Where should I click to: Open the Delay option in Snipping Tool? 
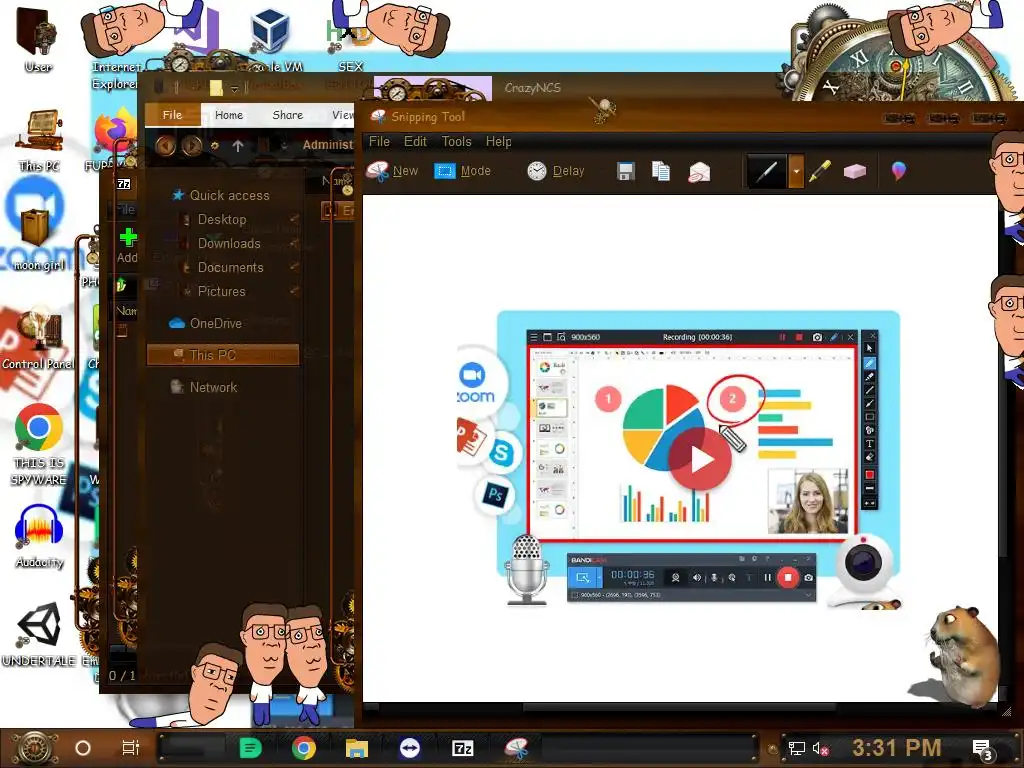coord(556,171)
